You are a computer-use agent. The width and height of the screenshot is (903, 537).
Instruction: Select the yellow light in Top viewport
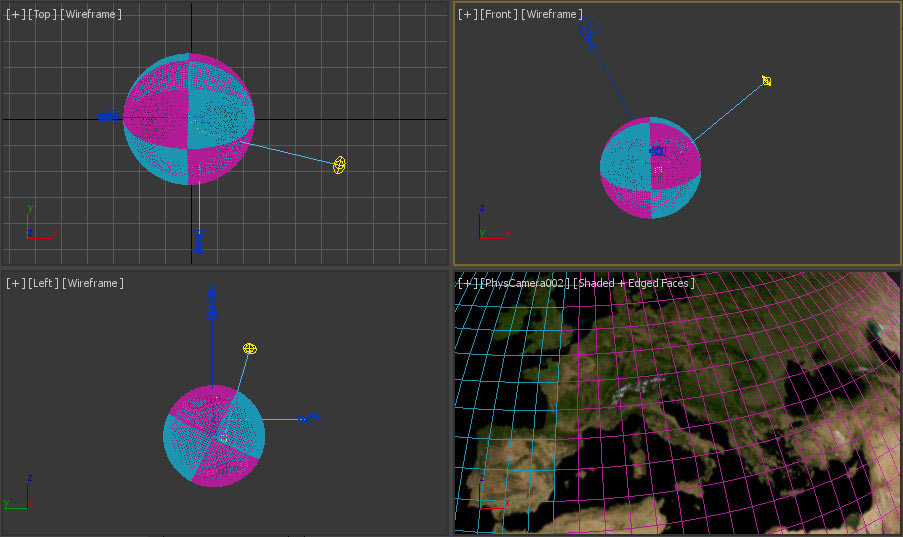(x=339, y=165)
